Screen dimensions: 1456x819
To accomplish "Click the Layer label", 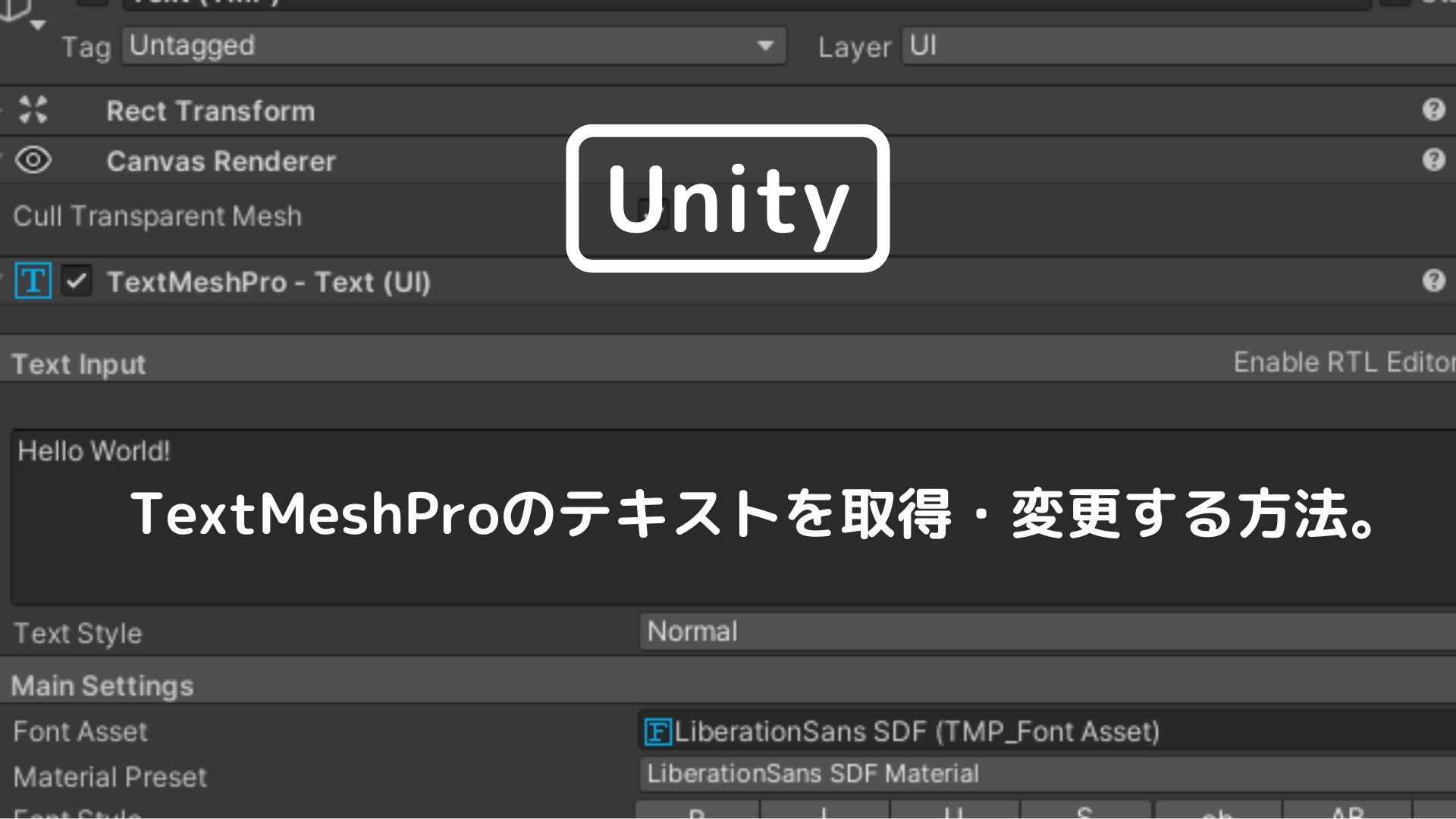I will (x=855, y=48).
